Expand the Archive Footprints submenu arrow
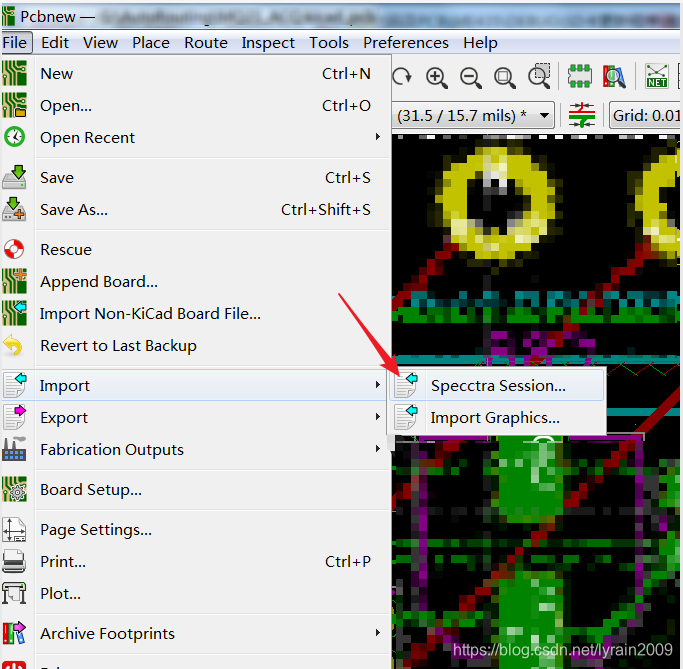 (378, 632)
